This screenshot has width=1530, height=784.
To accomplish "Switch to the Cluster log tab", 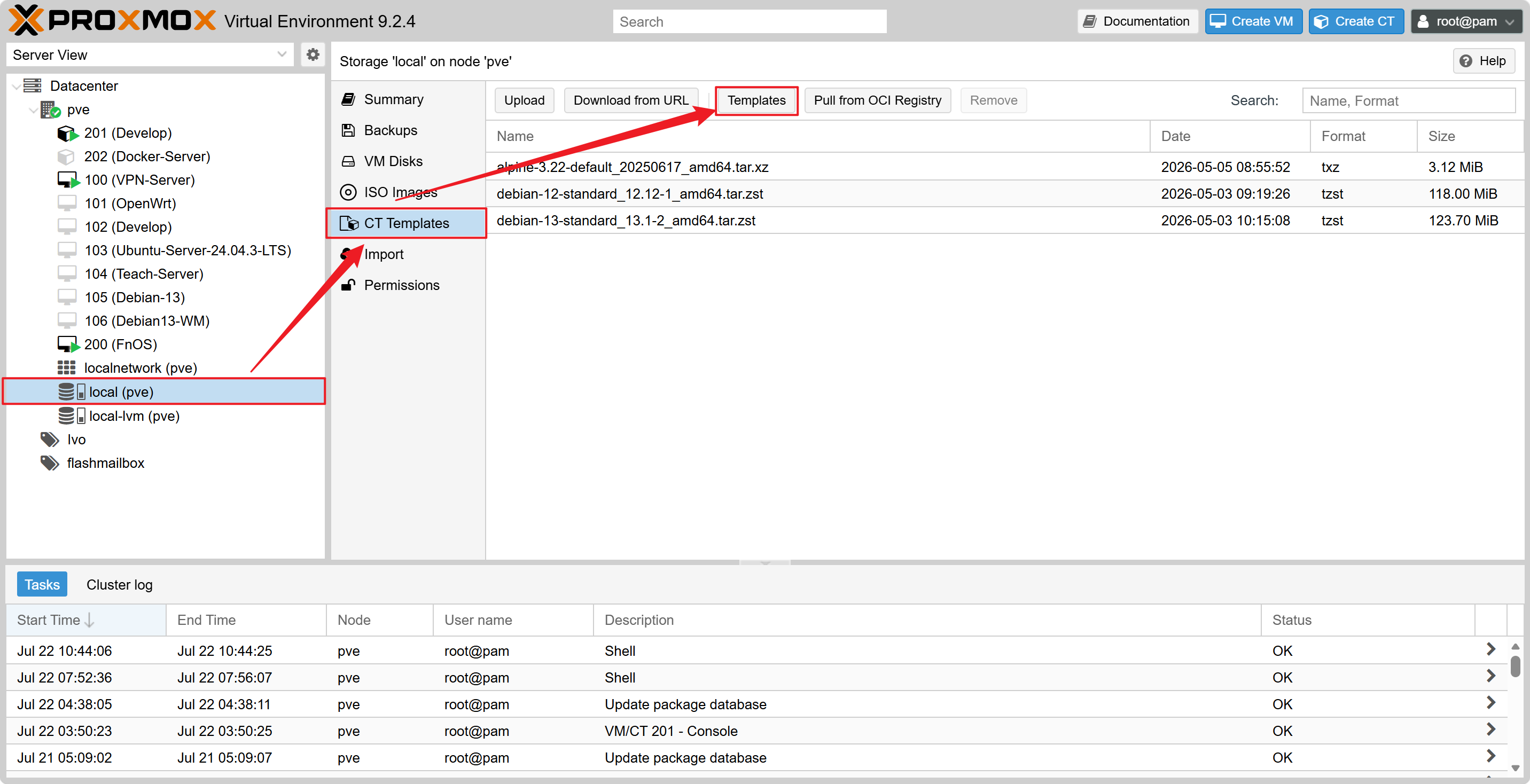I will (119, 584).
